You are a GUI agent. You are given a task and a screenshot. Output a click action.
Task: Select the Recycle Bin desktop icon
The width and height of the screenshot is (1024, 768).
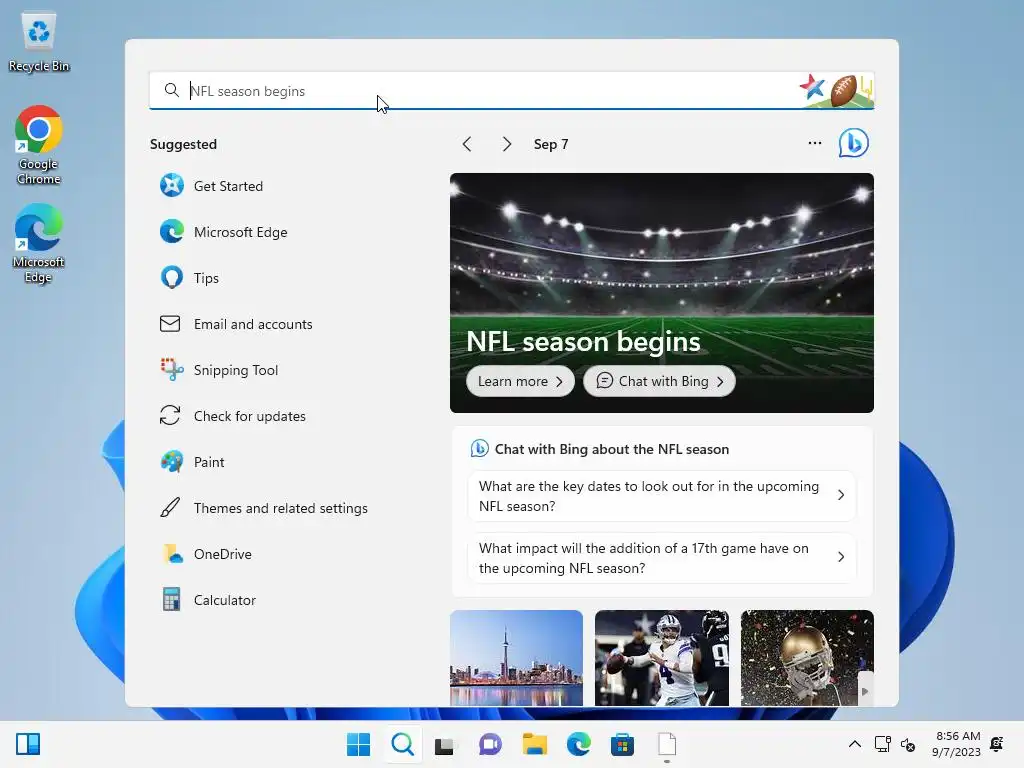click(x=39, y=42)
